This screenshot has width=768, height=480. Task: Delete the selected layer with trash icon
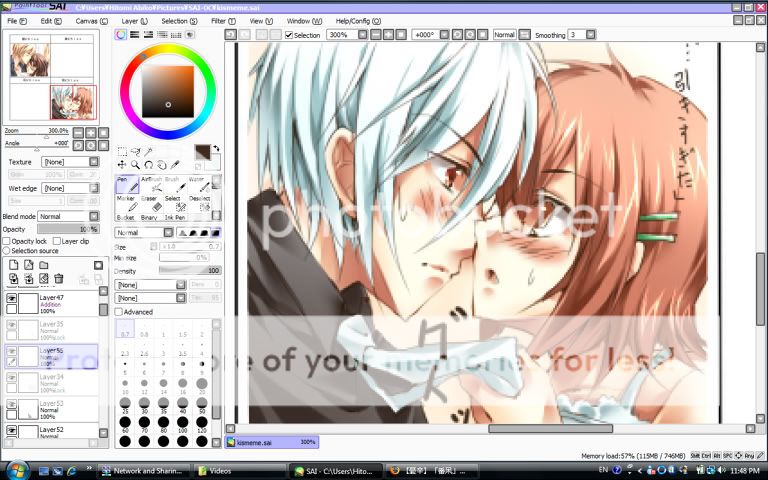pos(59,279)
